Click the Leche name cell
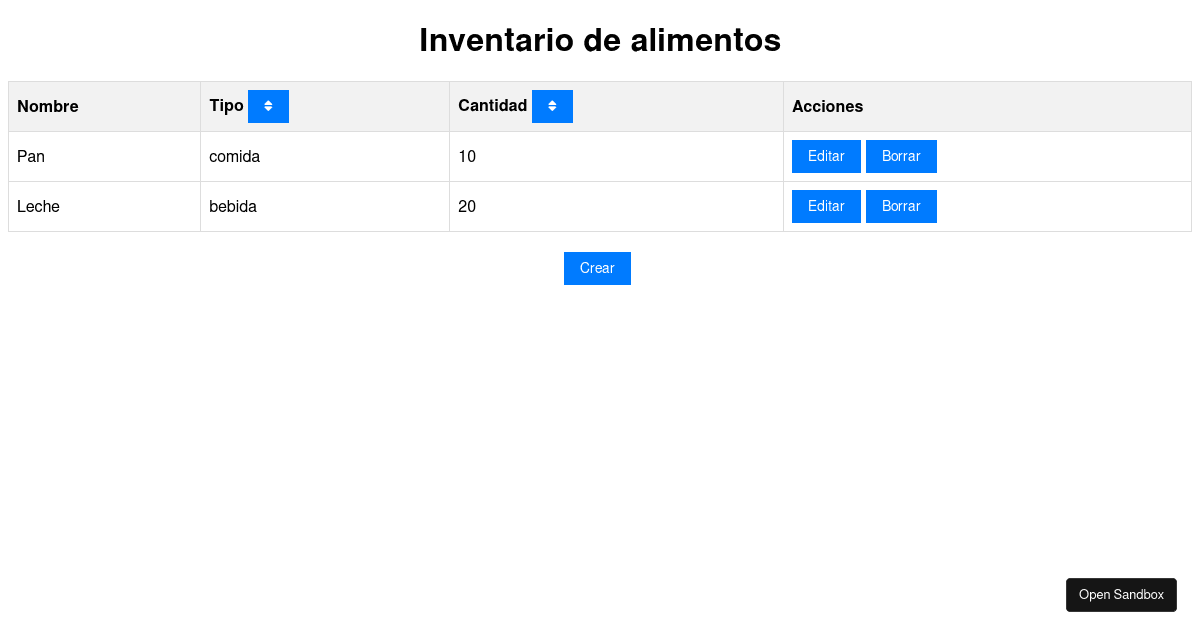 [x=105, y=207]
